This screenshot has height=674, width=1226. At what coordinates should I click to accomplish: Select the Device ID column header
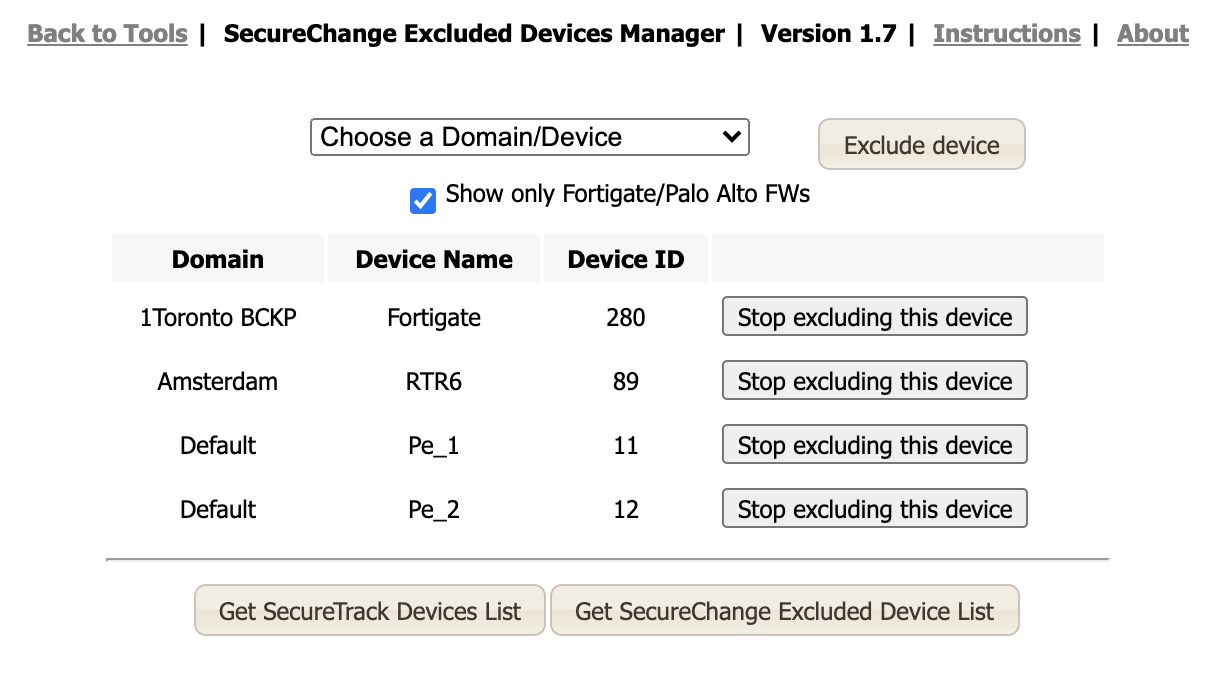[626, 259]
